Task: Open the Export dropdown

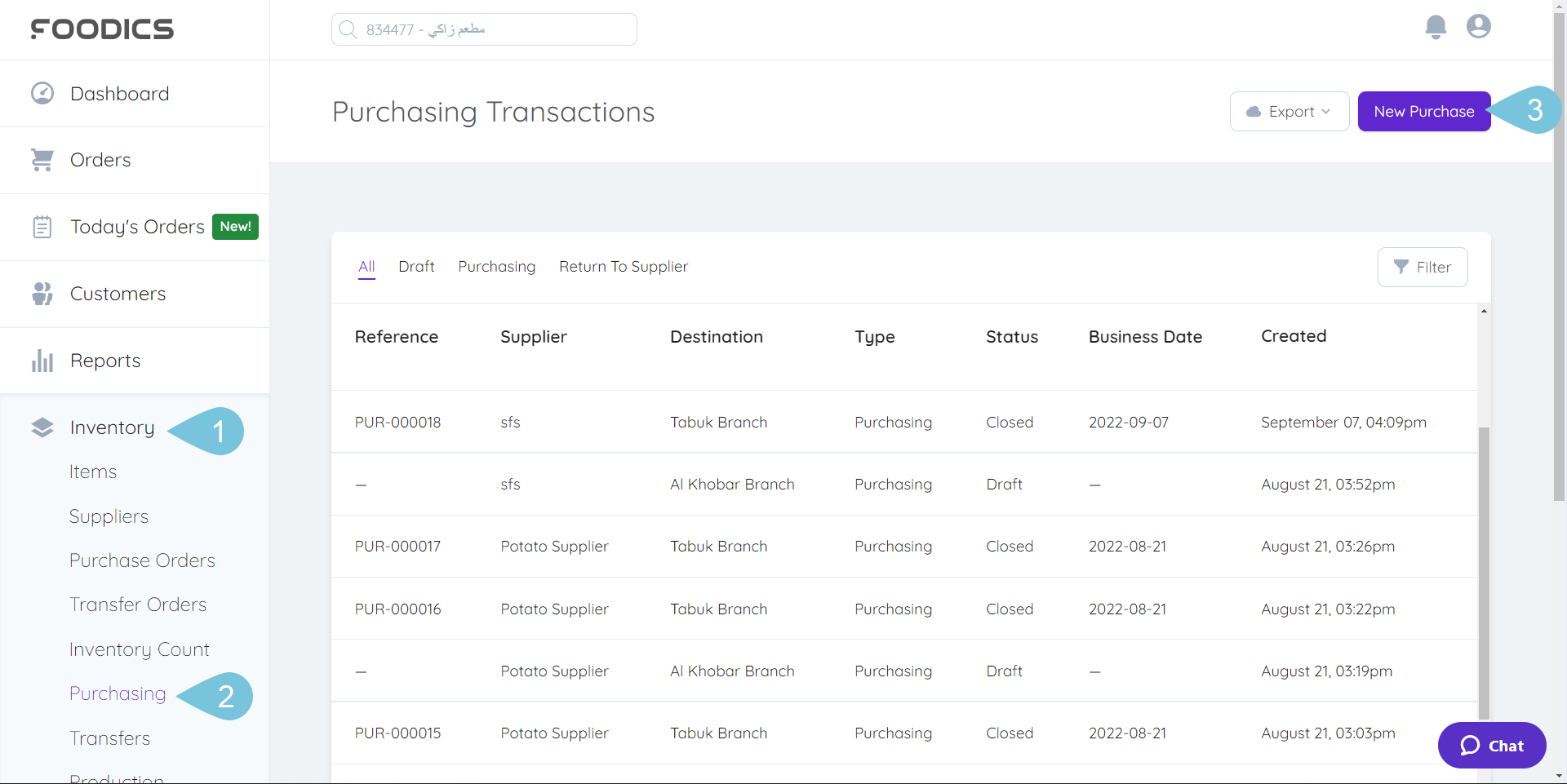Action: coord(1289,111)
